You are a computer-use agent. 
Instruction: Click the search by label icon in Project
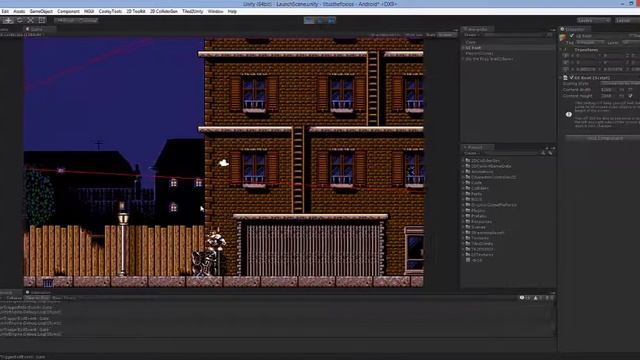(x=550, y=153)
